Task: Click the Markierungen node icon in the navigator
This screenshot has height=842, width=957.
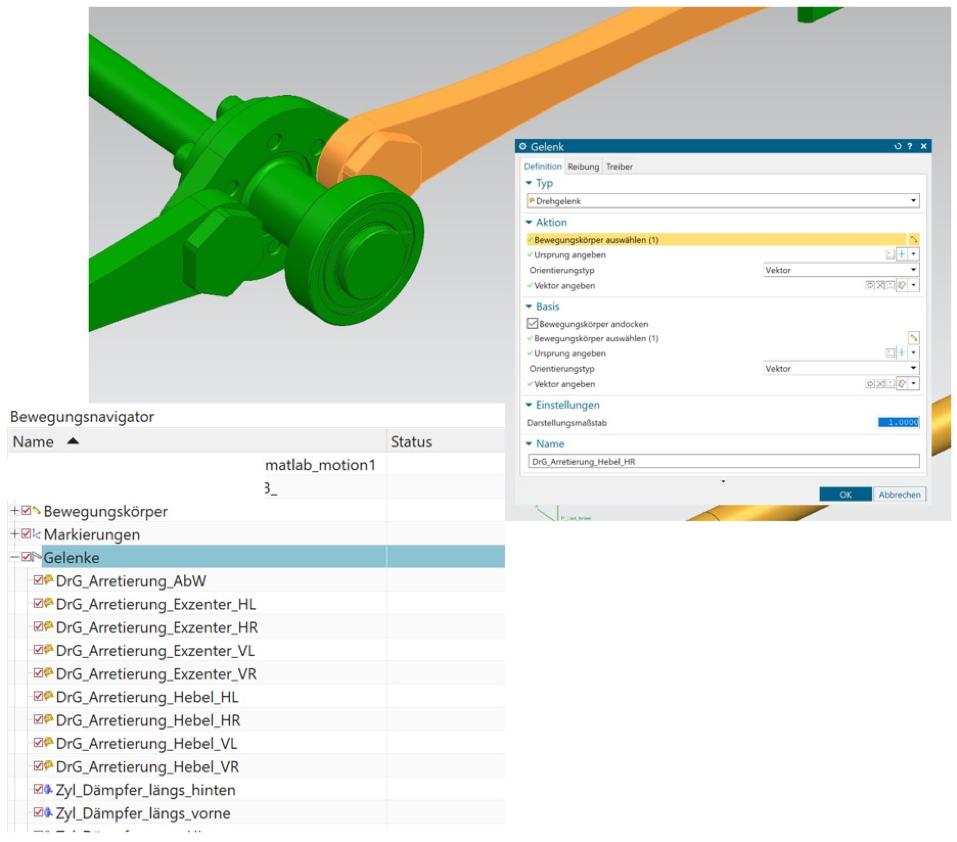Action: tap(37, 534)
